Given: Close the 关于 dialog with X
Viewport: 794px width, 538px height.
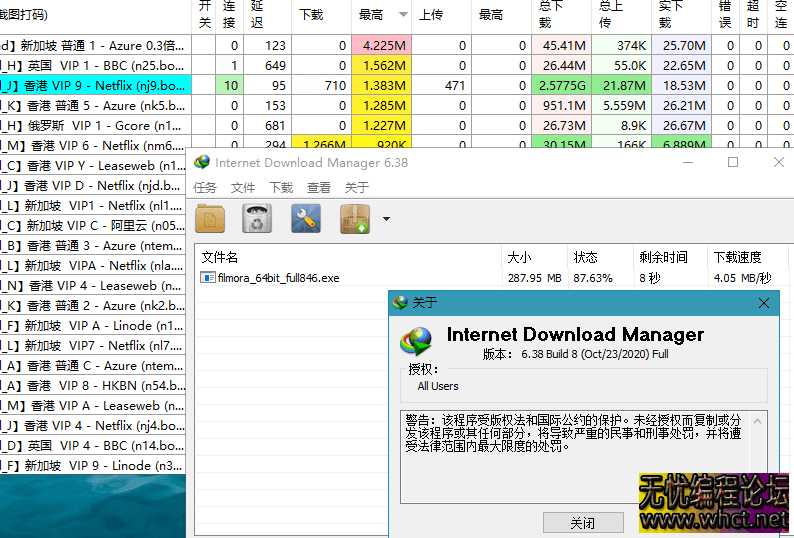Looking at the screenshot, I should click(x=764, y=303).
